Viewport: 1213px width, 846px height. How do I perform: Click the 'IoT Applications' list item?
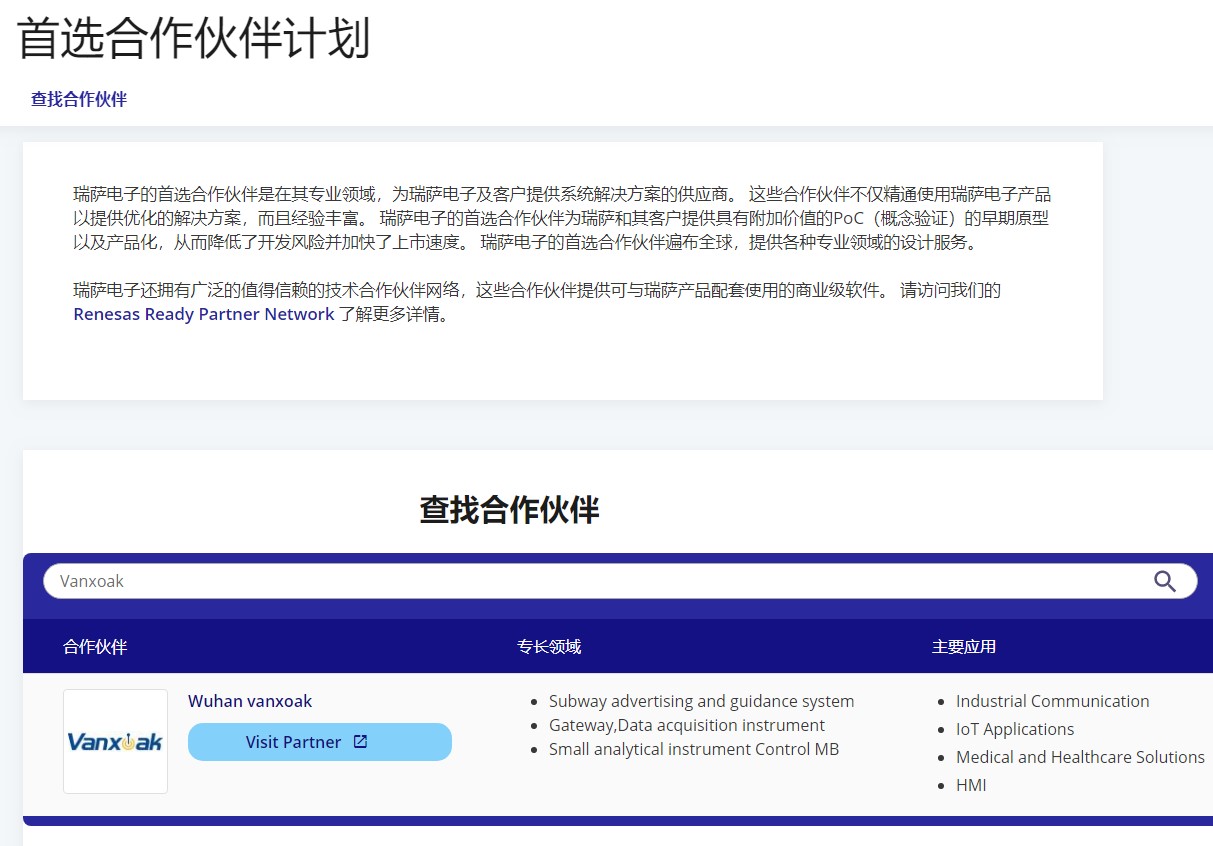[1015, 729]
